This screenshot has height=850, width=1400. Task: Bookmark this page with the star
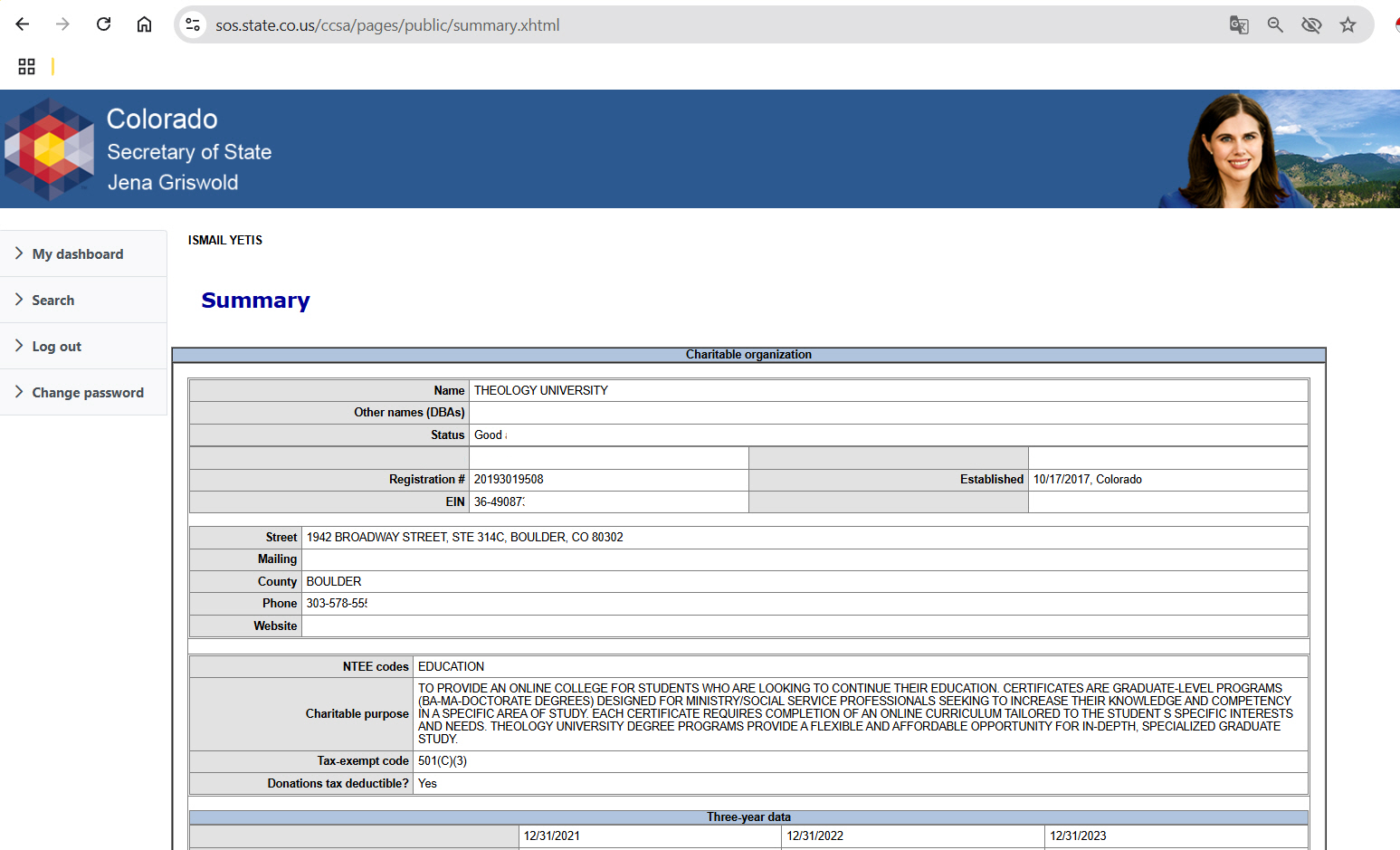[x=1348, y=25]
